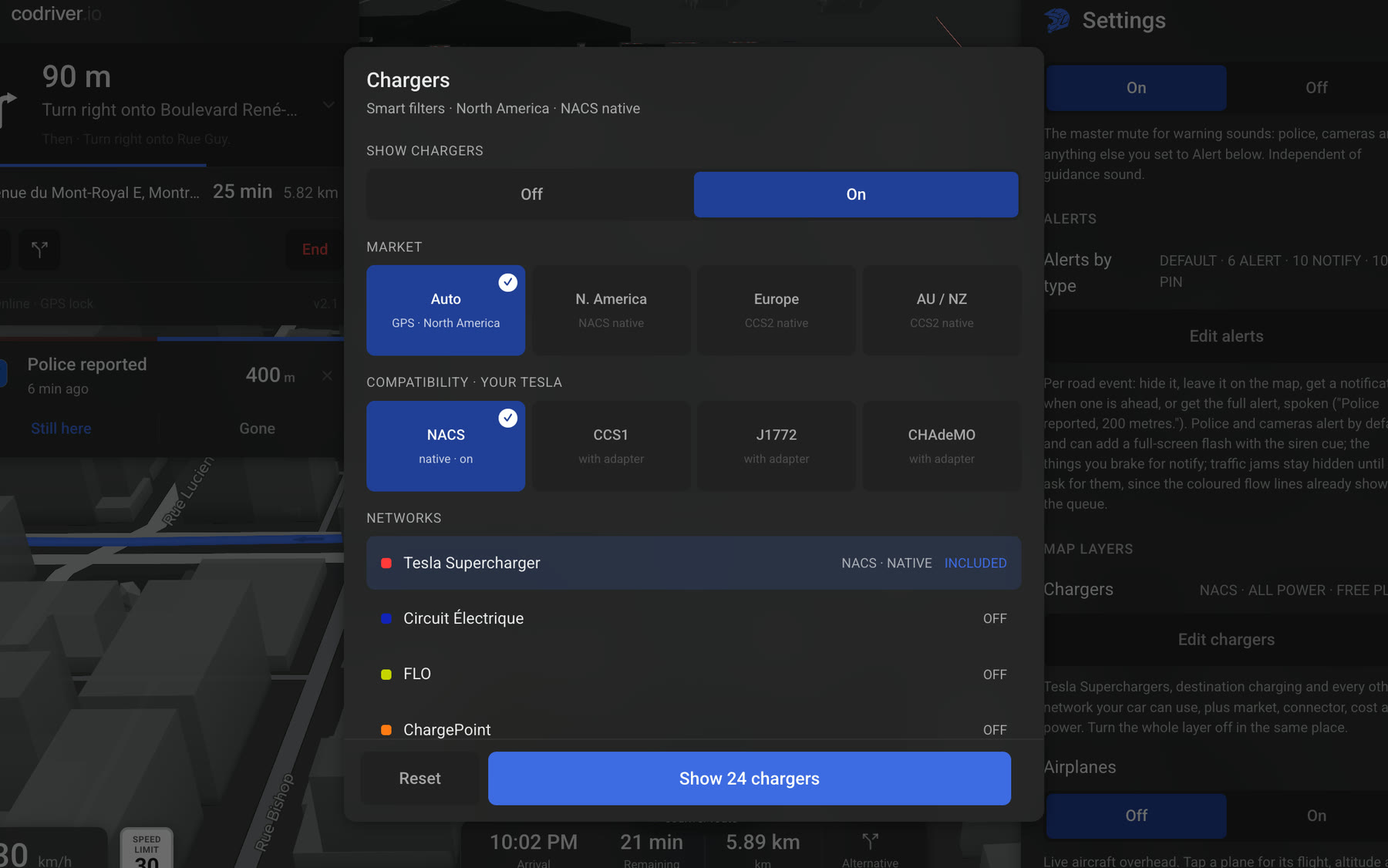Click the red Tesla Supercharger color dot
This screenshot has height=868, width=1388.
(x=386, y=564)
